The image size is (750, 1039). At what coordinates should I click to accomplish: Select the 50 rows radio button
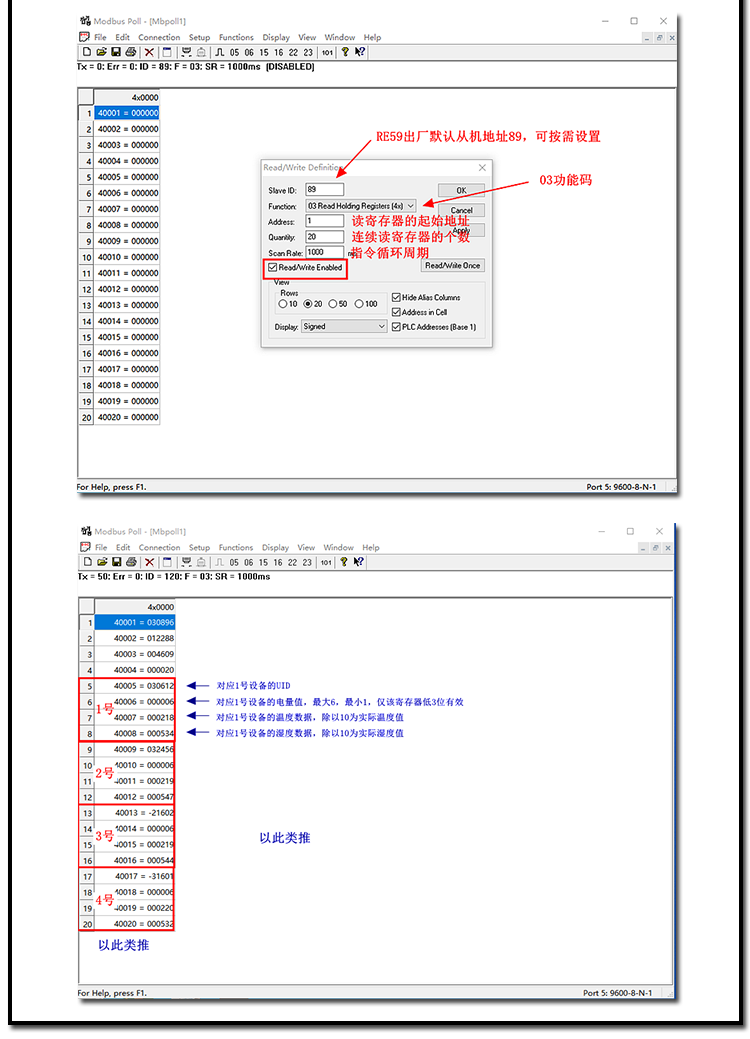click(x=333, y=303)
